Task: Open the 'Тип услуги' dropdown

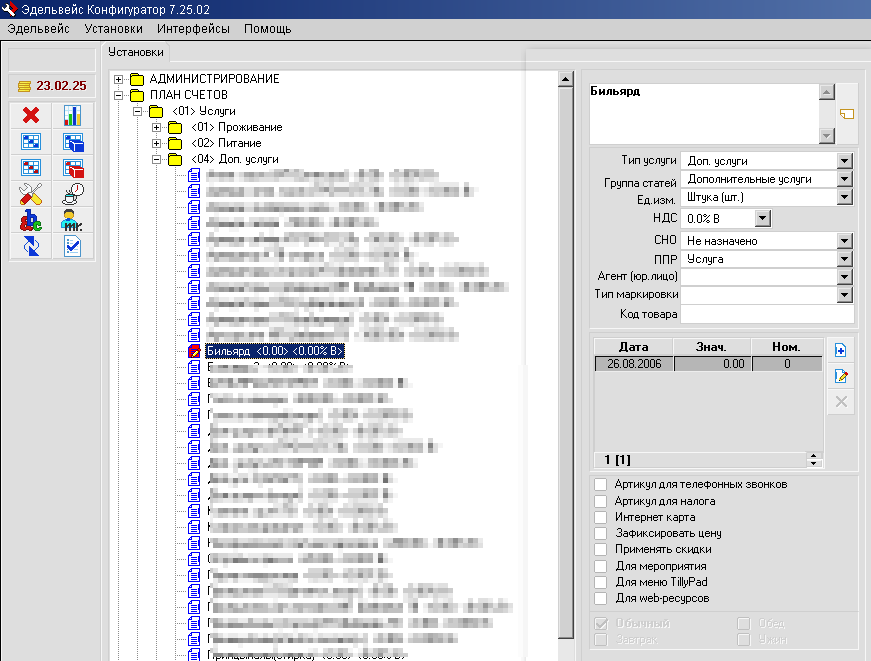Action: 844,160
